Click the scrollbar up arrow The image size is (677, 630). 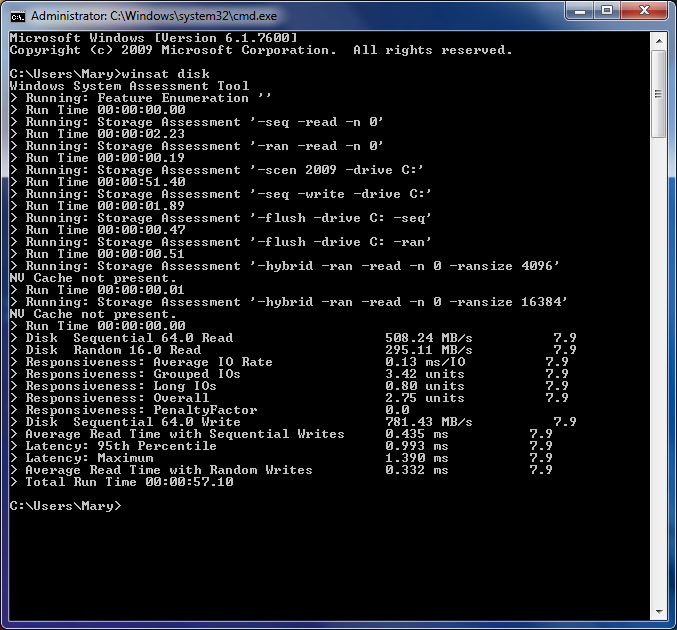(x=659, y=41)
